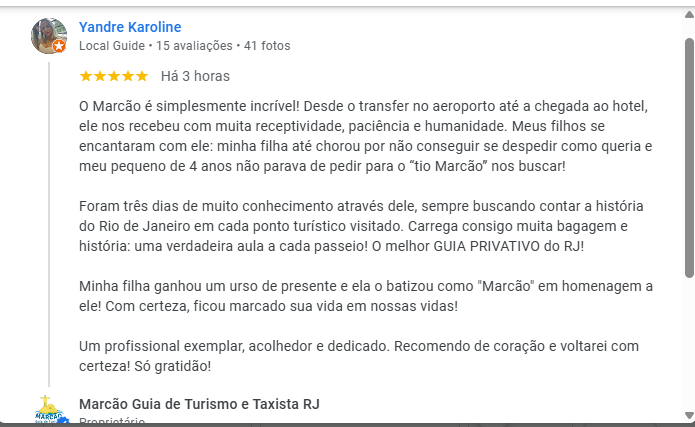This screenshot has height=427, width=695.
Task: Click the 'Proprietário' label under owner name
Action: tap(112, 422)
